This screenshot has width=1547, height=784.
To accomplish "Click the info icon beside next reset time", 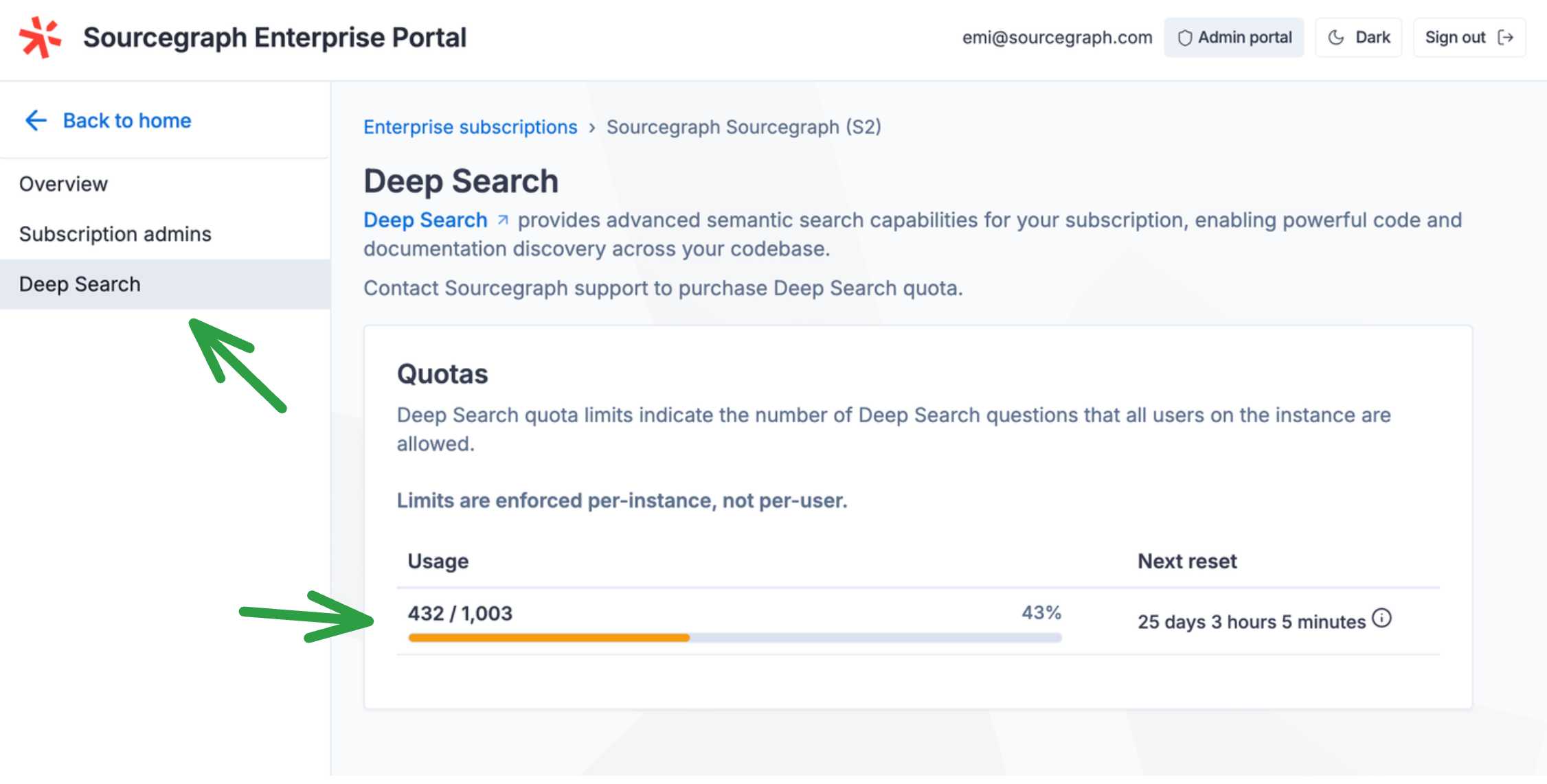I will (x=1381, y=619).
